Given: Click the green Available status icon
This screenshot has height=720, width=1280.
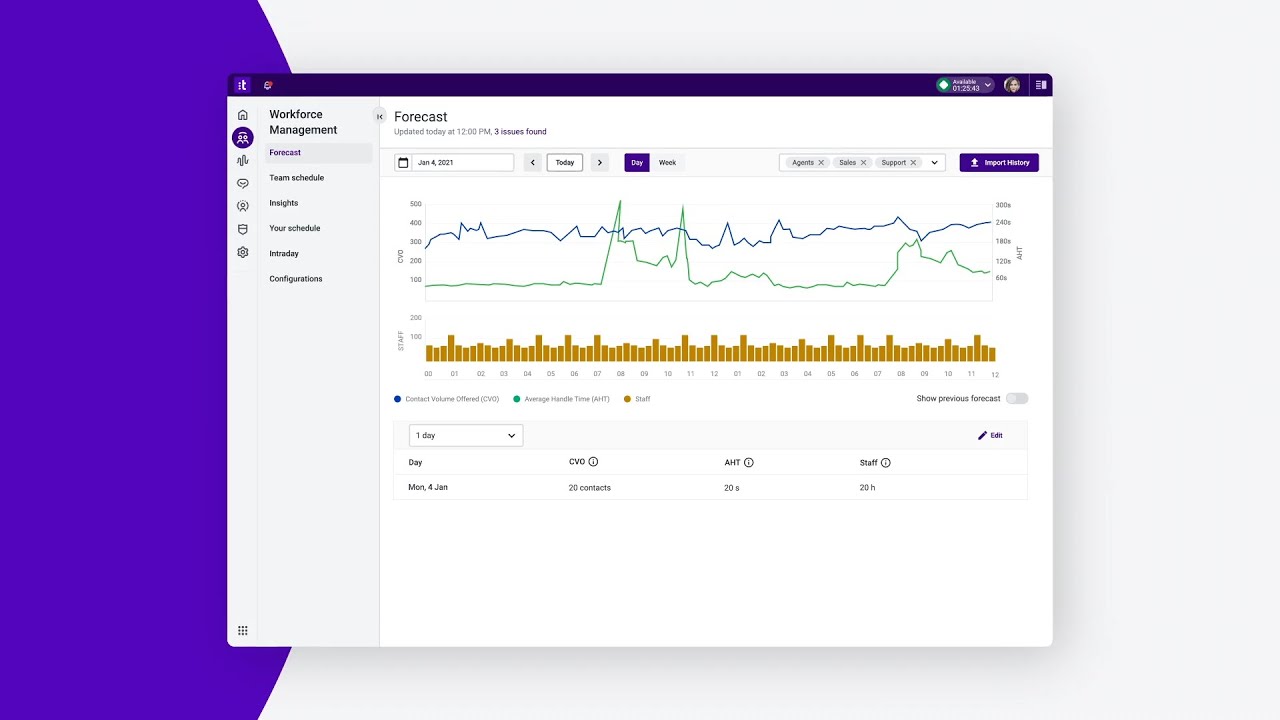Looking at the screenshot, I should [x=943, y=85].
